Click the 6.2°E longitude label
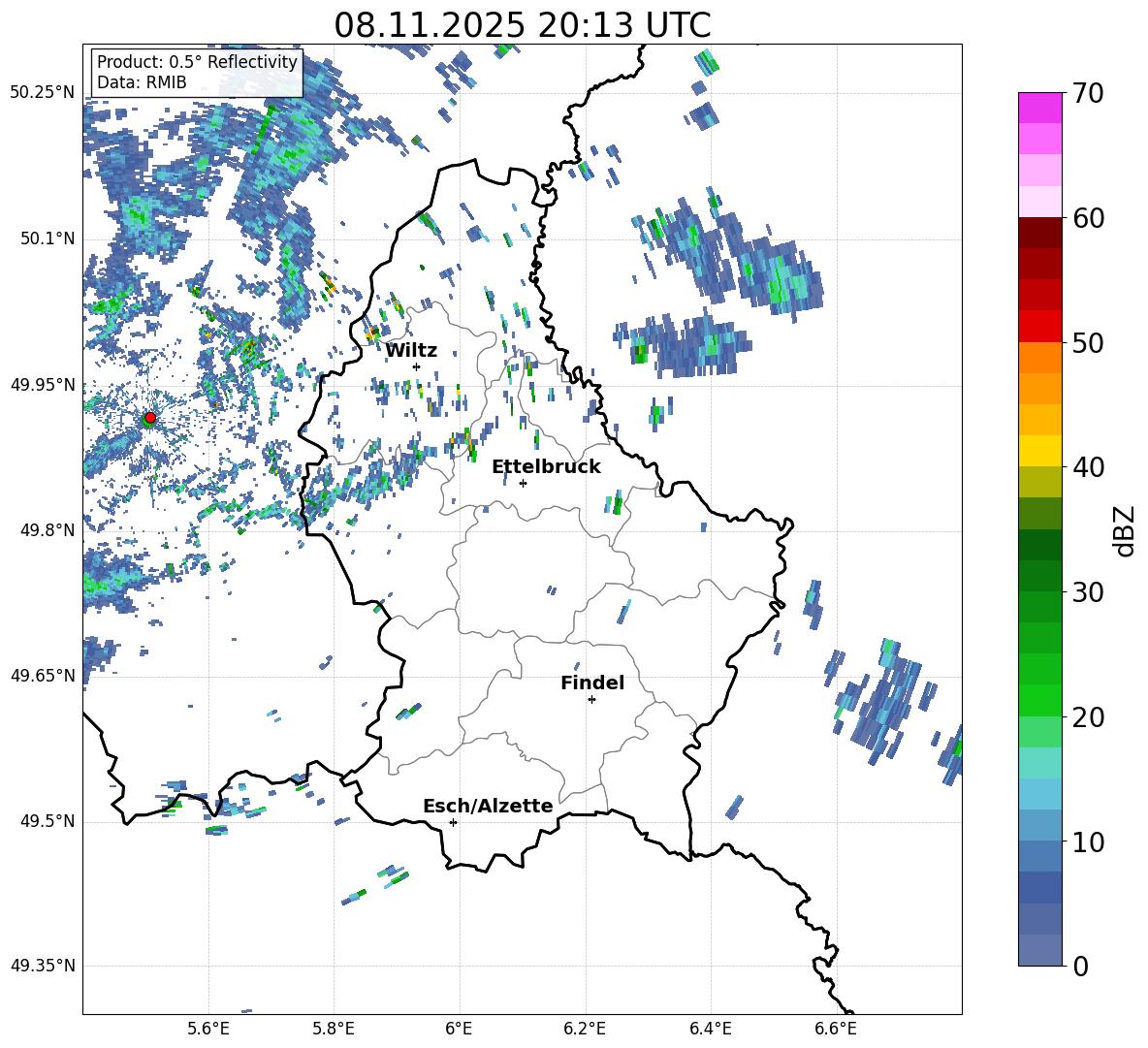This screenshot has width=1148, height=1048. [585, 1029]
